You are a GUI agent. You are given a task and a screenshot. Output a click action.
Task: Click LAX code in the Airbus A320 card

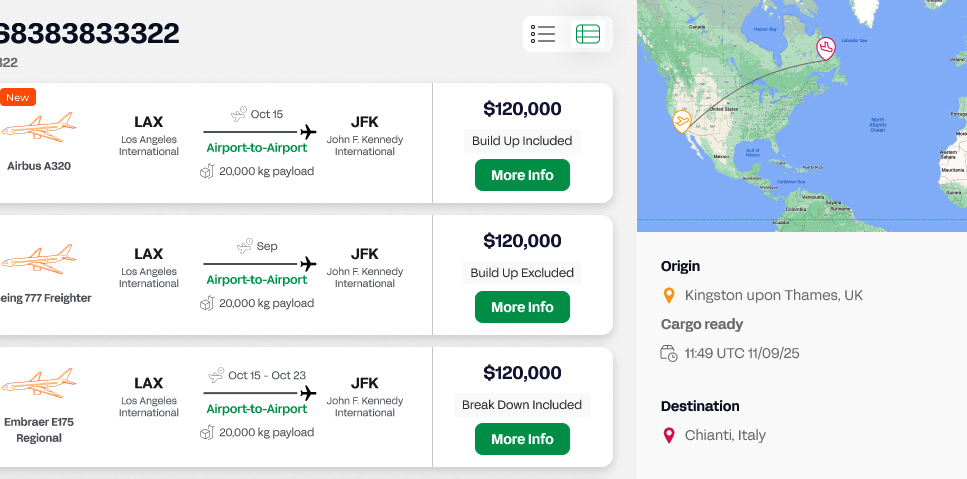pyautogui.click(x=149, y=122)
